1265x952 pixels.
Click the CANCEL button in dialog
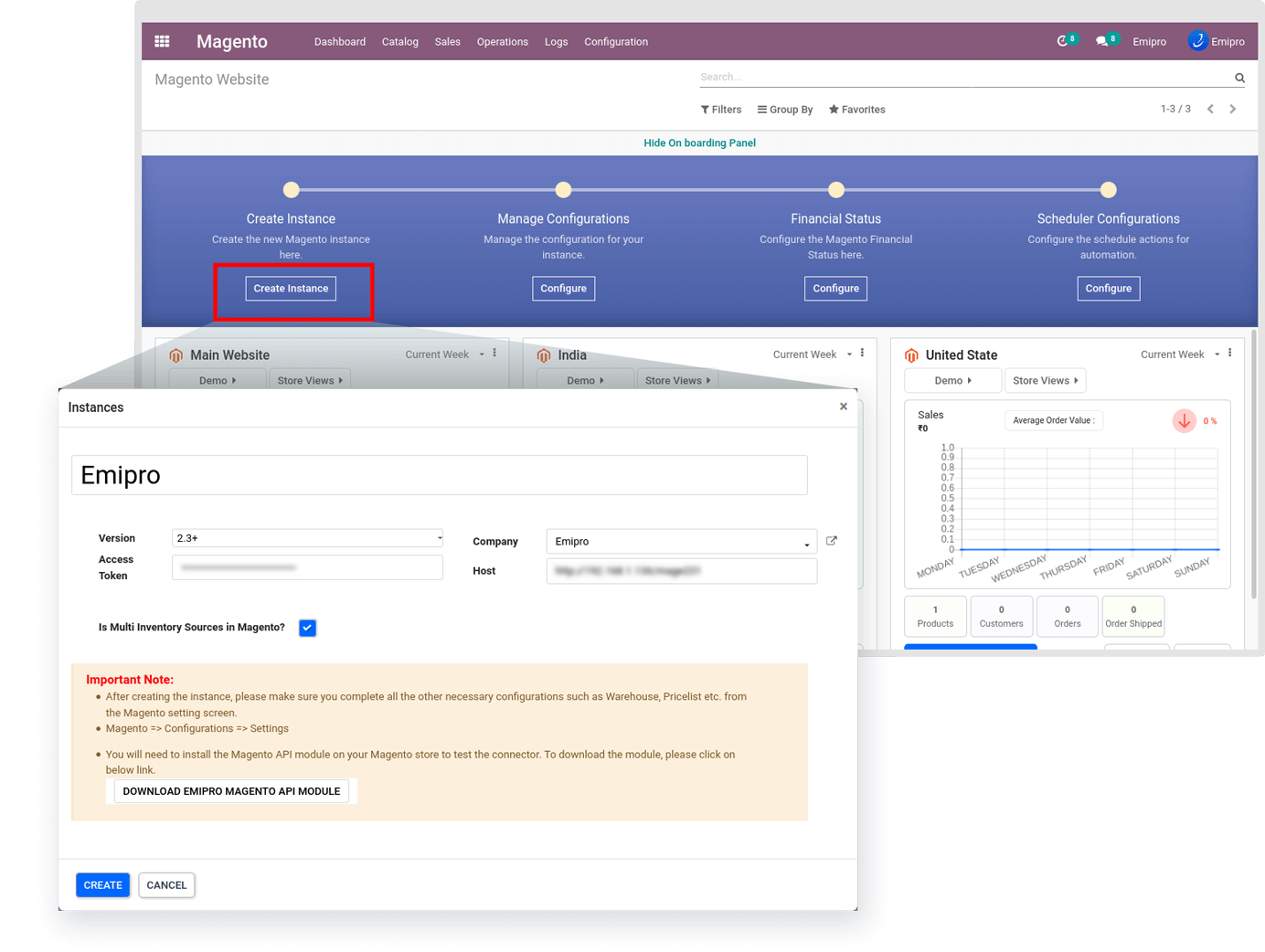(x=166, y=885)
